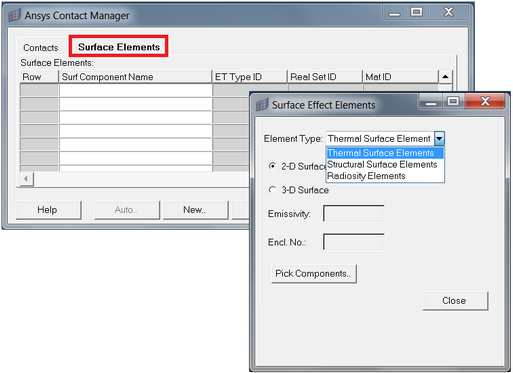Click the table scroll up arrow

(x=445, y=77)
